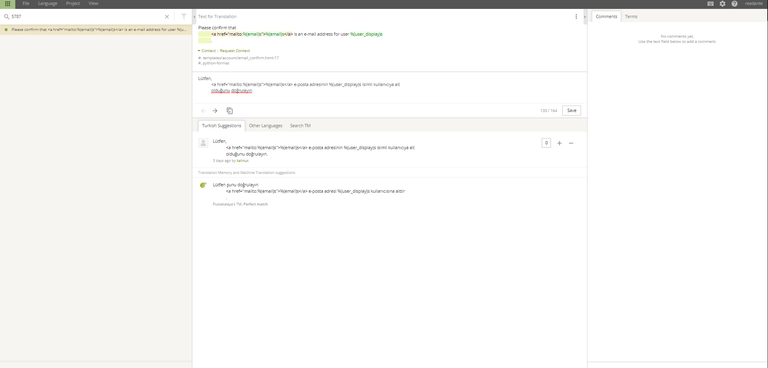Go to the next string arrow
Screen dimensions: 768x368
215,111
